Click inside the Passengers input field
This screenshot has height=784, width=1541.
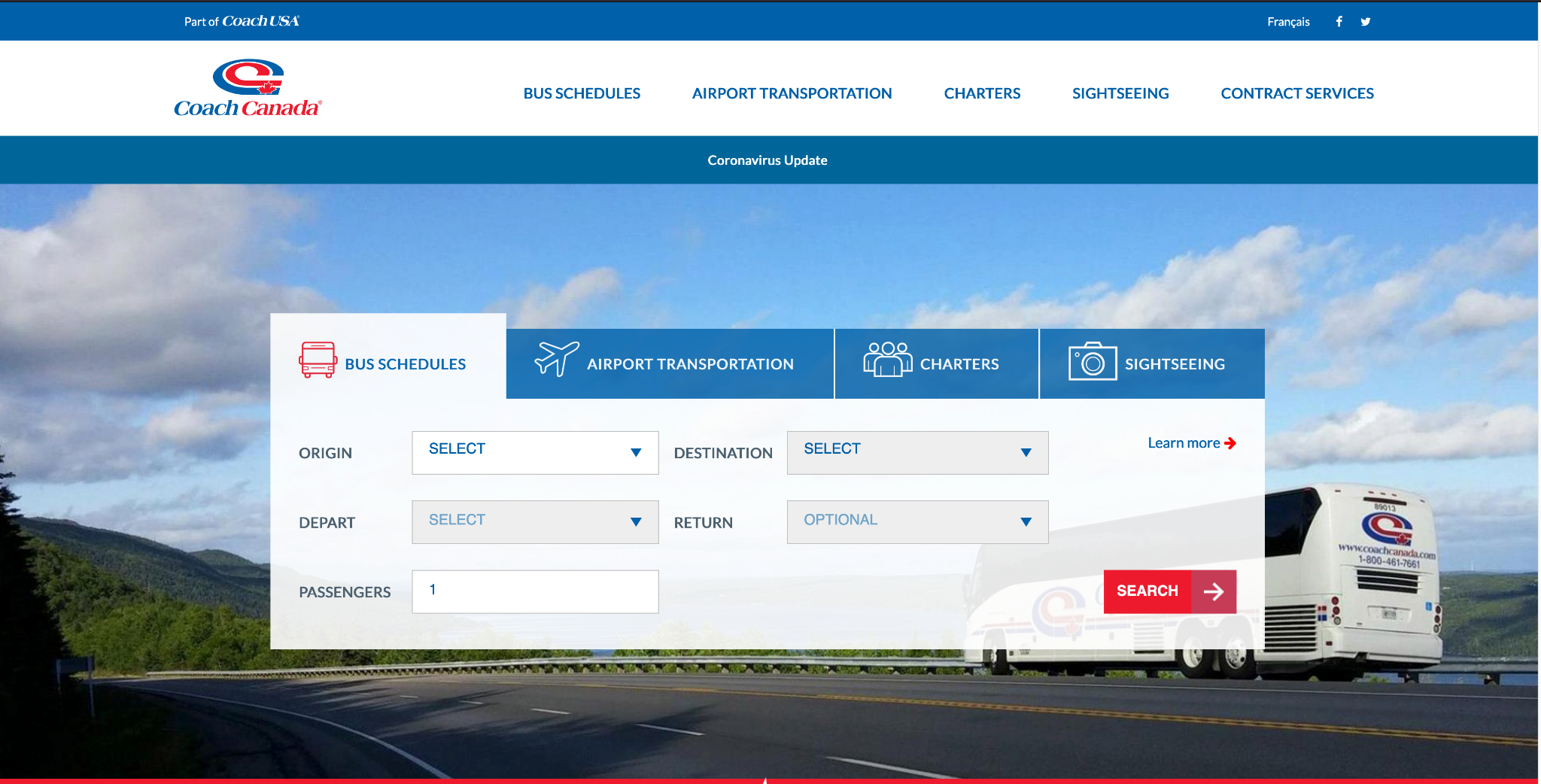(x=534, y=591)
